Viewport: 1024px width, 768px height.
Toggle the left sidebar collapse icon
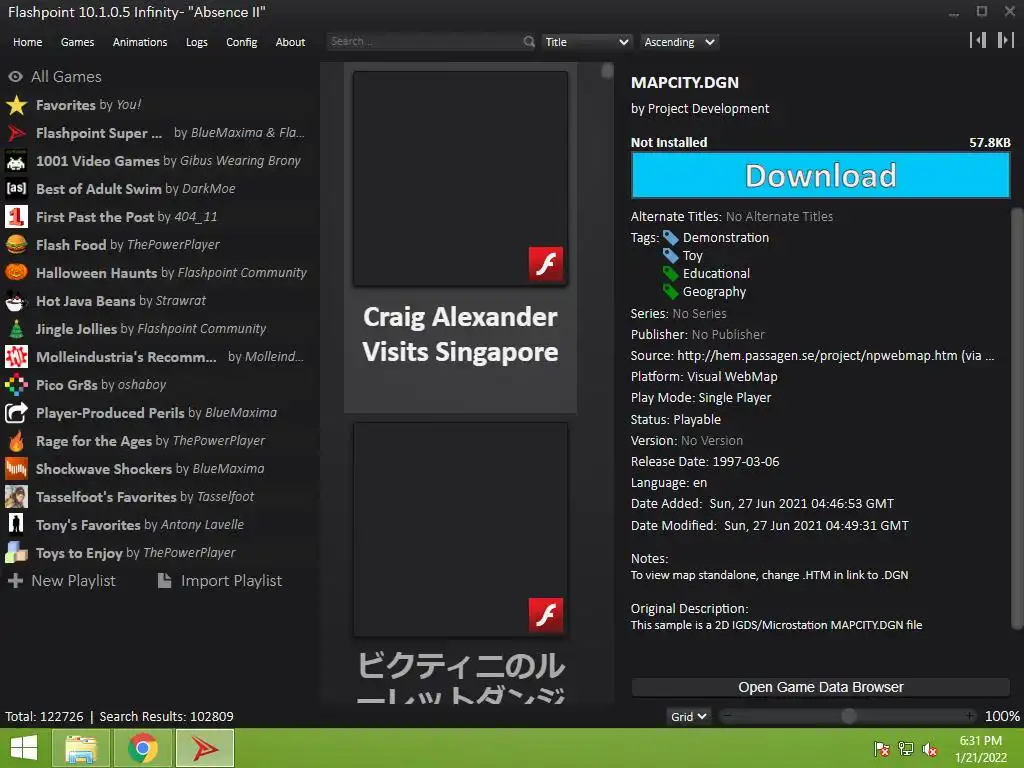978,40
